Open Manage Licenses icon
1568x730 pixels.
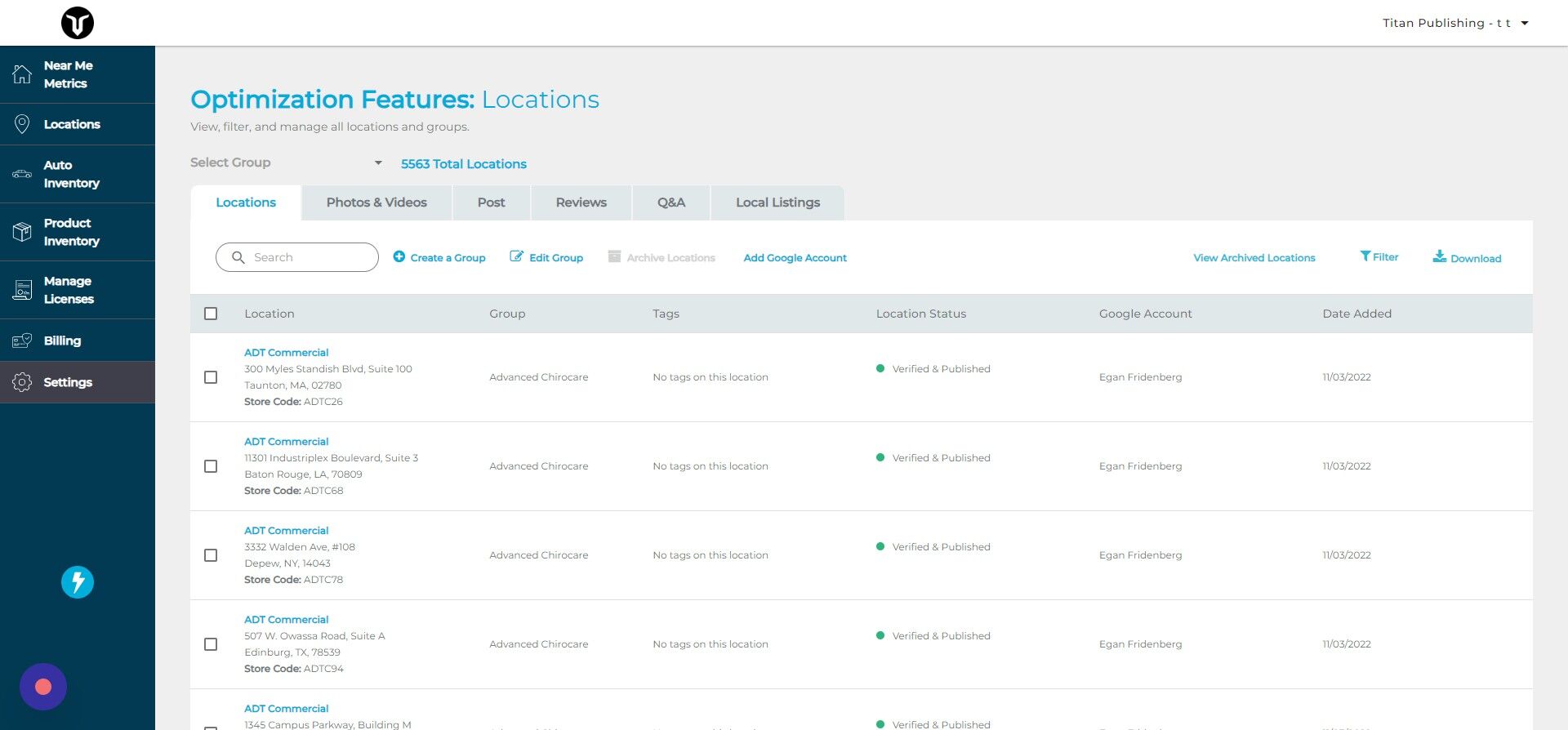click(22, 290)
